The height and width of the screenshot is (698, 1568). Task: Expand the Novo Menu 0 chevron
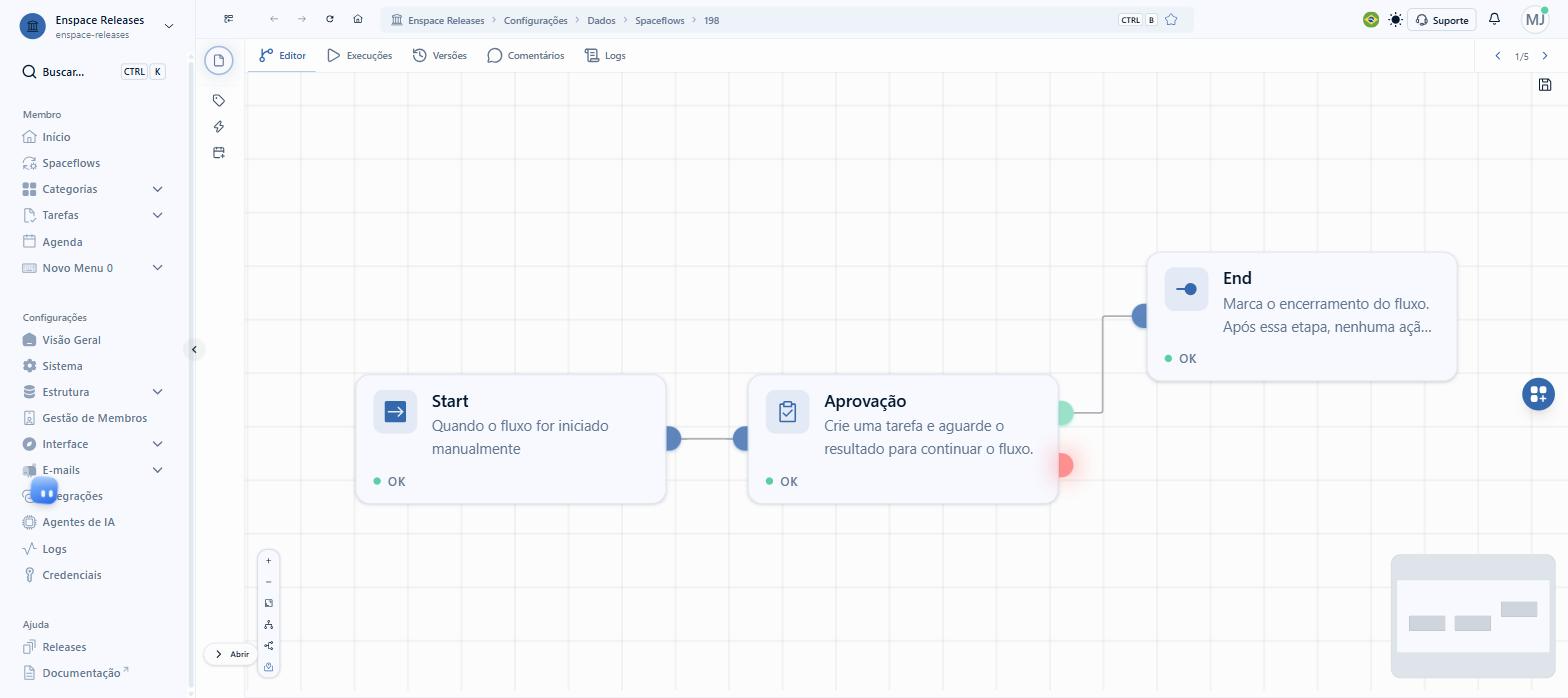157,268
